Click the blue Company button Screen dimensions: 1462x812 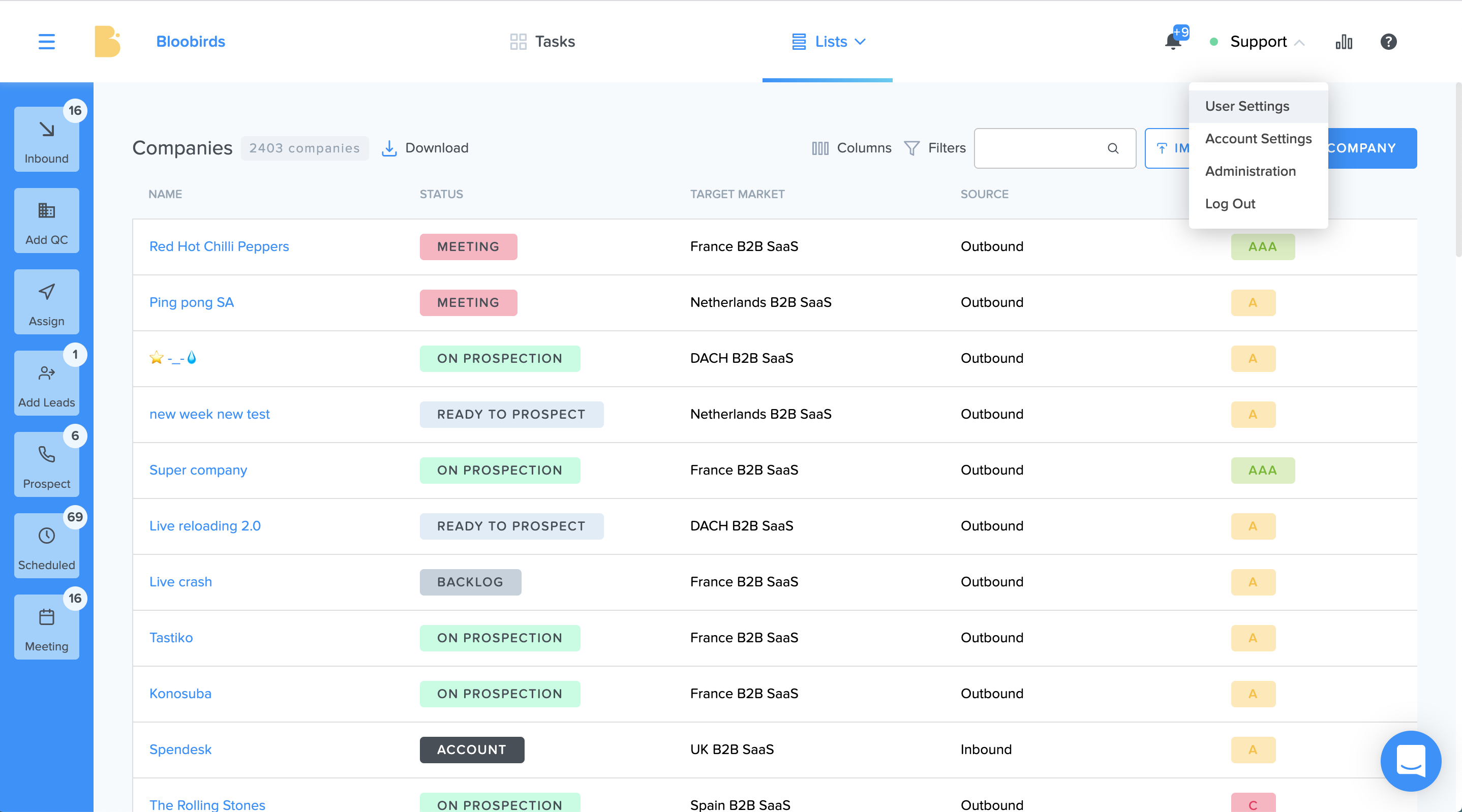(1372, 148)
